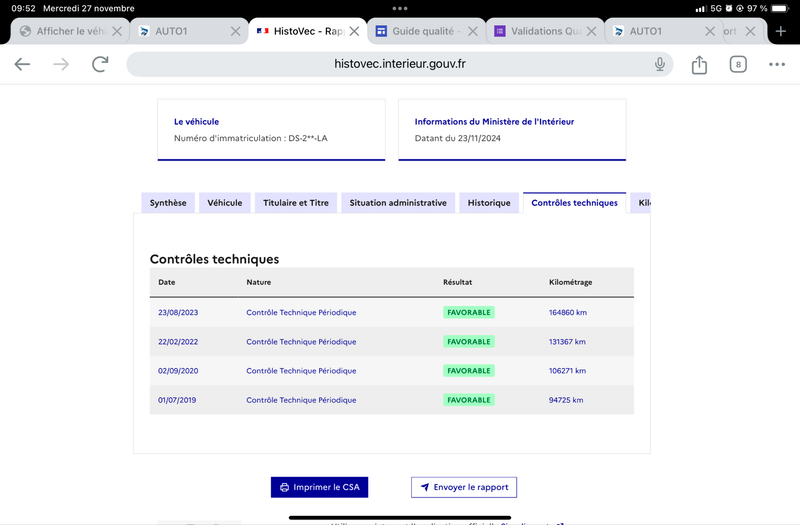Open the Situation administrative tab

[398, 203]
